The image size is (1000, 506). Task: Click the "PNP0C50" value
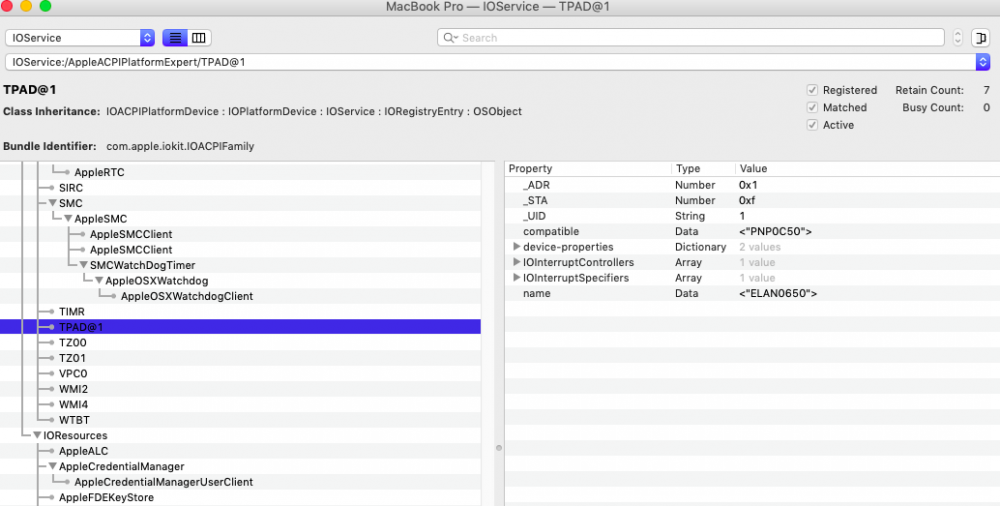pyautogui.click(x=775, y=231)
